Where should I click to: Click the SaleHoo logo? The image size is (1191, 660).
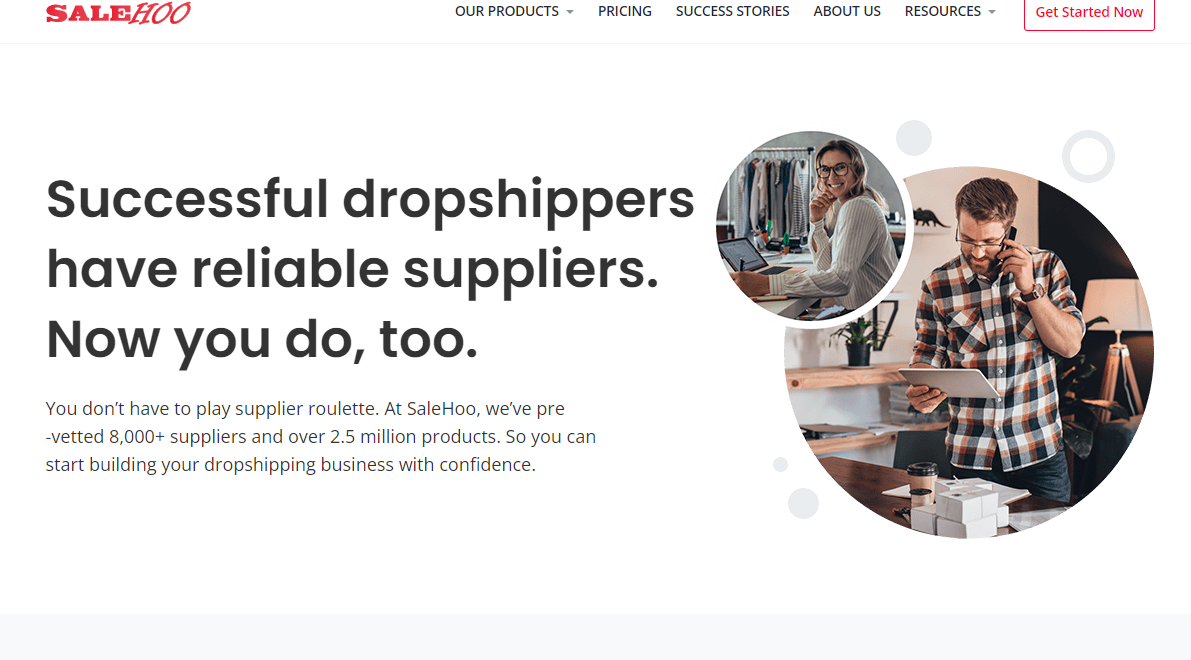pyautogui.click(x=118, y=12)
